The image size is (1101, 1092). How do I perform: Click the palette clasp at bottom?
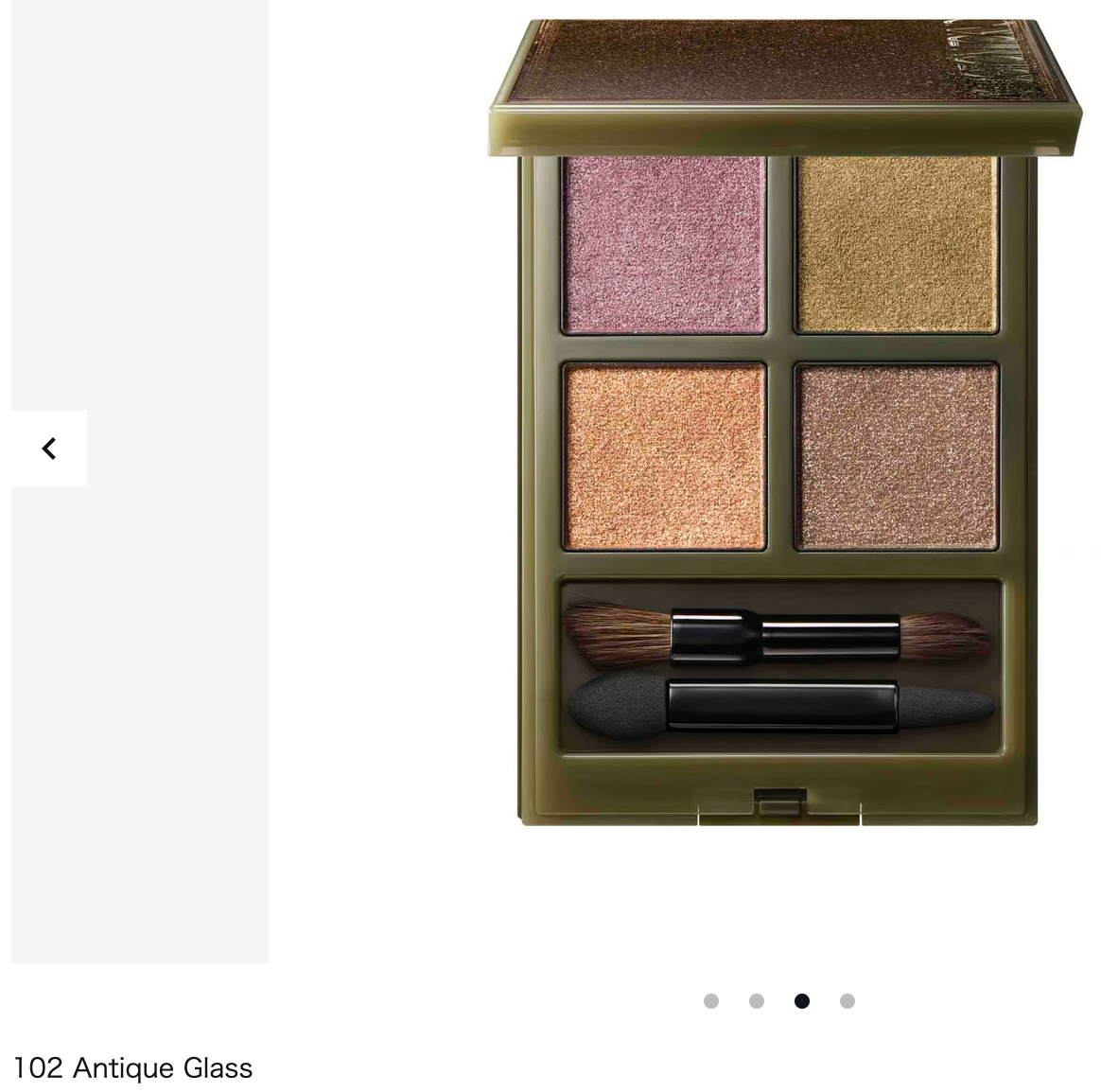780,802
